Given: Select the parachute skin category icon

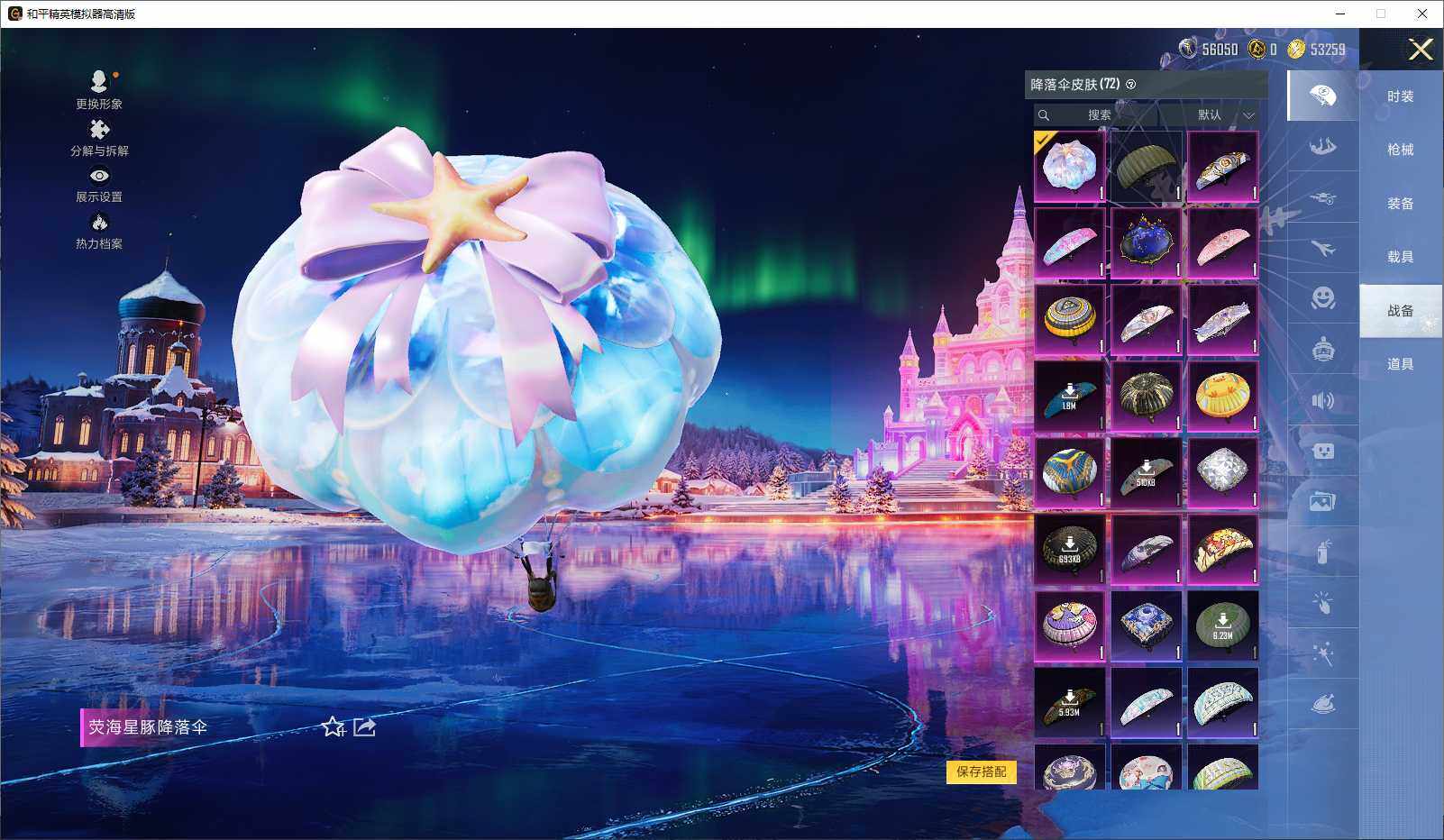Looking at the screenshot, I should coord(1322,96).
